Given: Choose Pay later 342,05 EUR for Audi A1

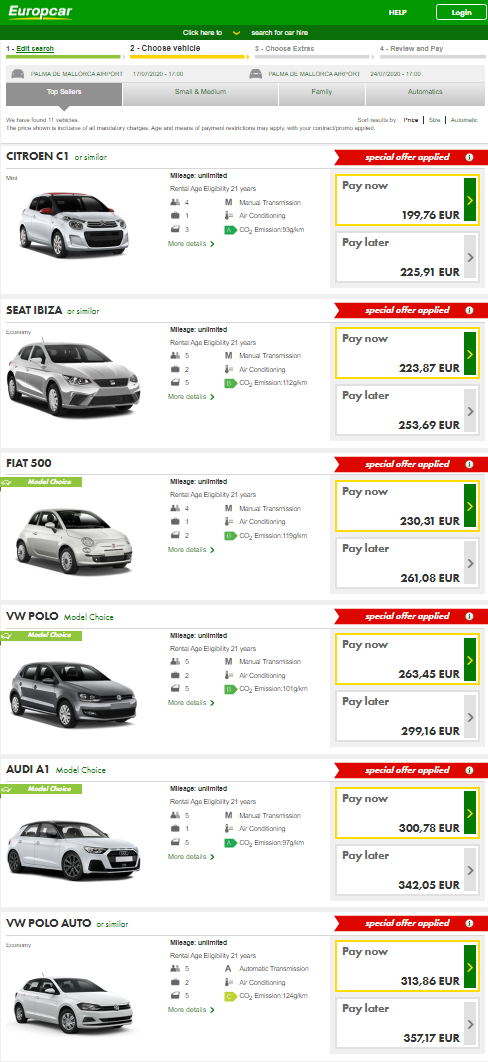Looking at the screenshot, I should click(x=407, y=870).
